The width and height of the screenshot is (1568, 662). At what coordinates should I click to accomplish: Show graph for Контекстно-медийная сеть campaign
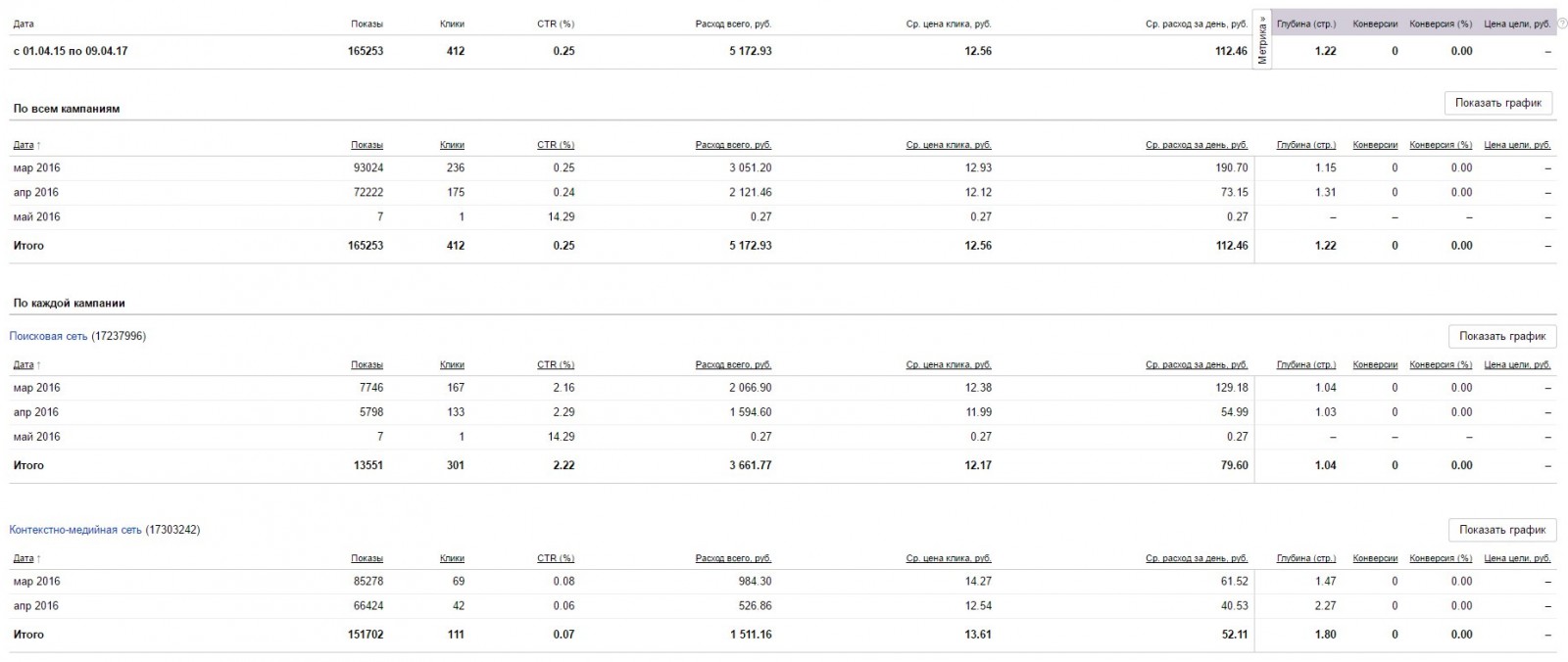coord(1501,530)
